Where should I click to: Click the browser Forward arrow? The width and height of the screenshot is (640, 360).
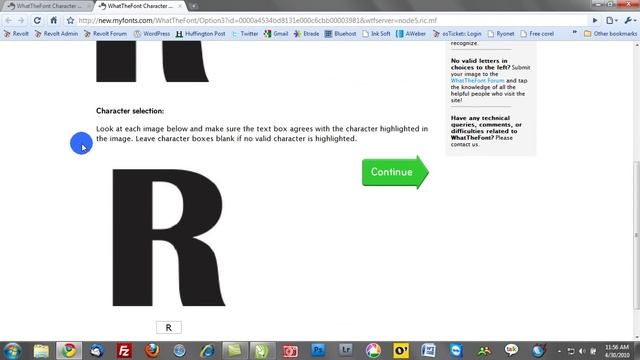[x=21, y=20]
